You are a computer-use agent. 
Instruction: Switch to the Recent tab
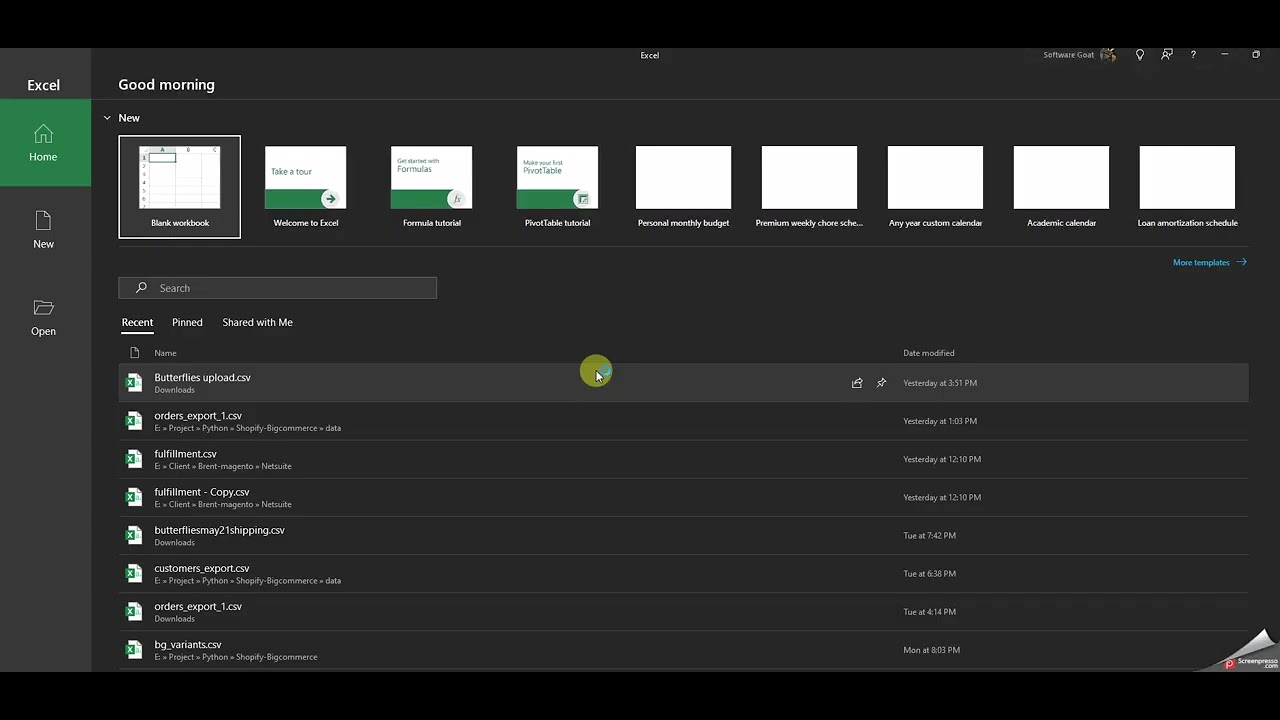[x=137, y=322]
